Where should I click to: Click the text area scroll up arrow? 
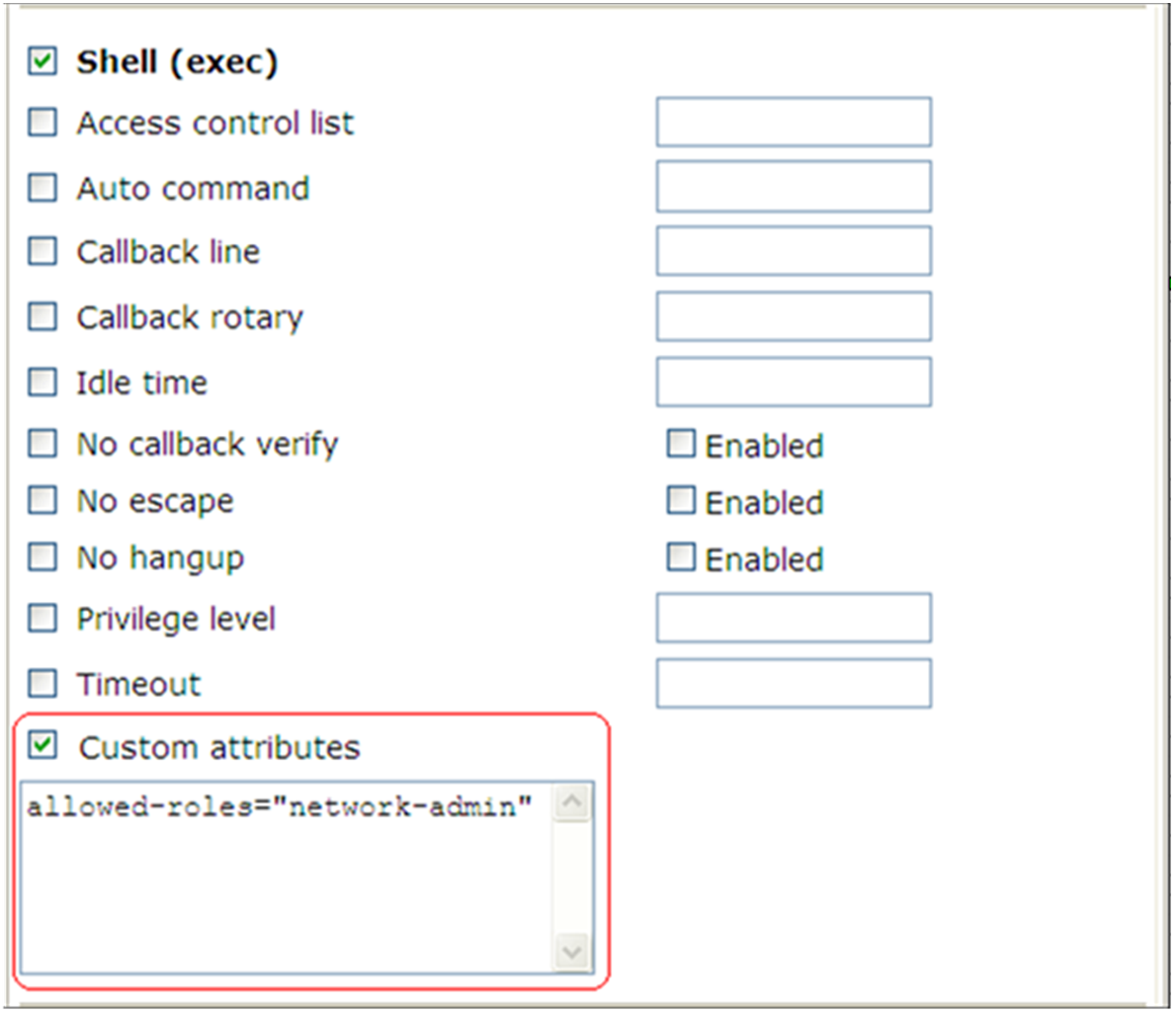(x=572, y=803)
